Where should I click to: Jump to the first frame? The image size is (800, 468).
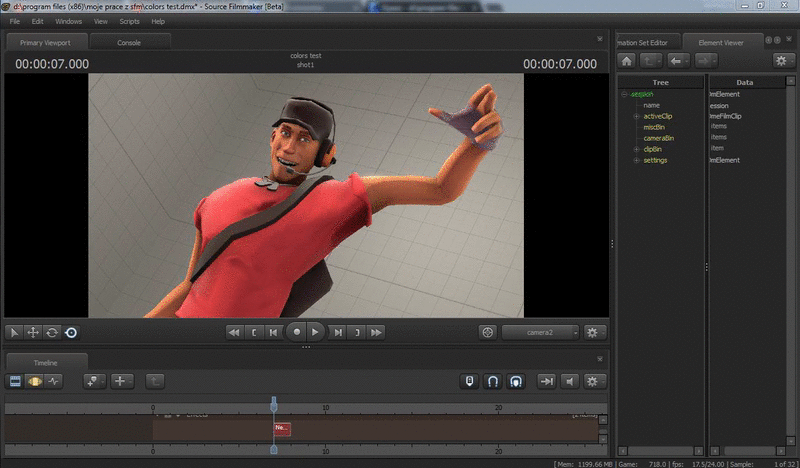[x=234, y=331]
